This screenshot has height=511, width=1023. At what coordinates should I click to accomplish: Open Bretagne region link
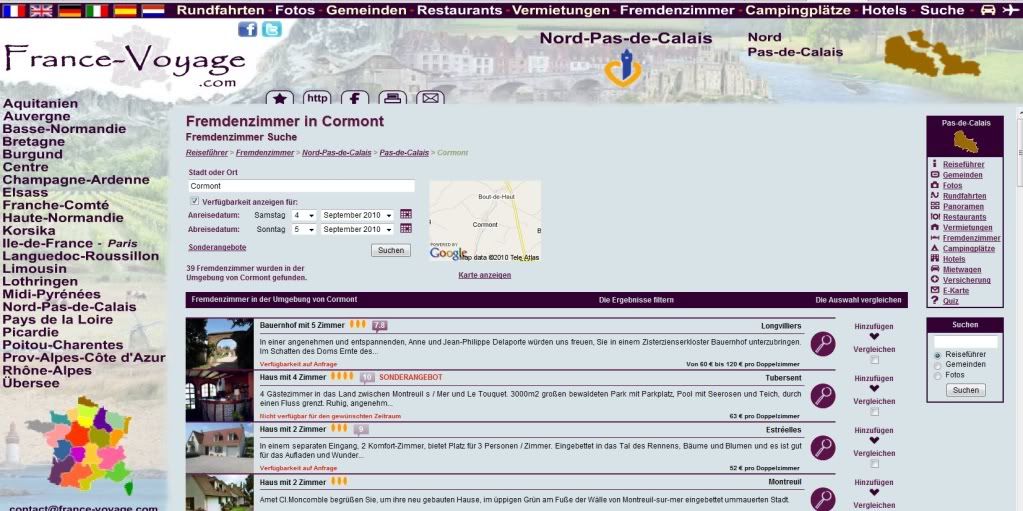[34, 142]
